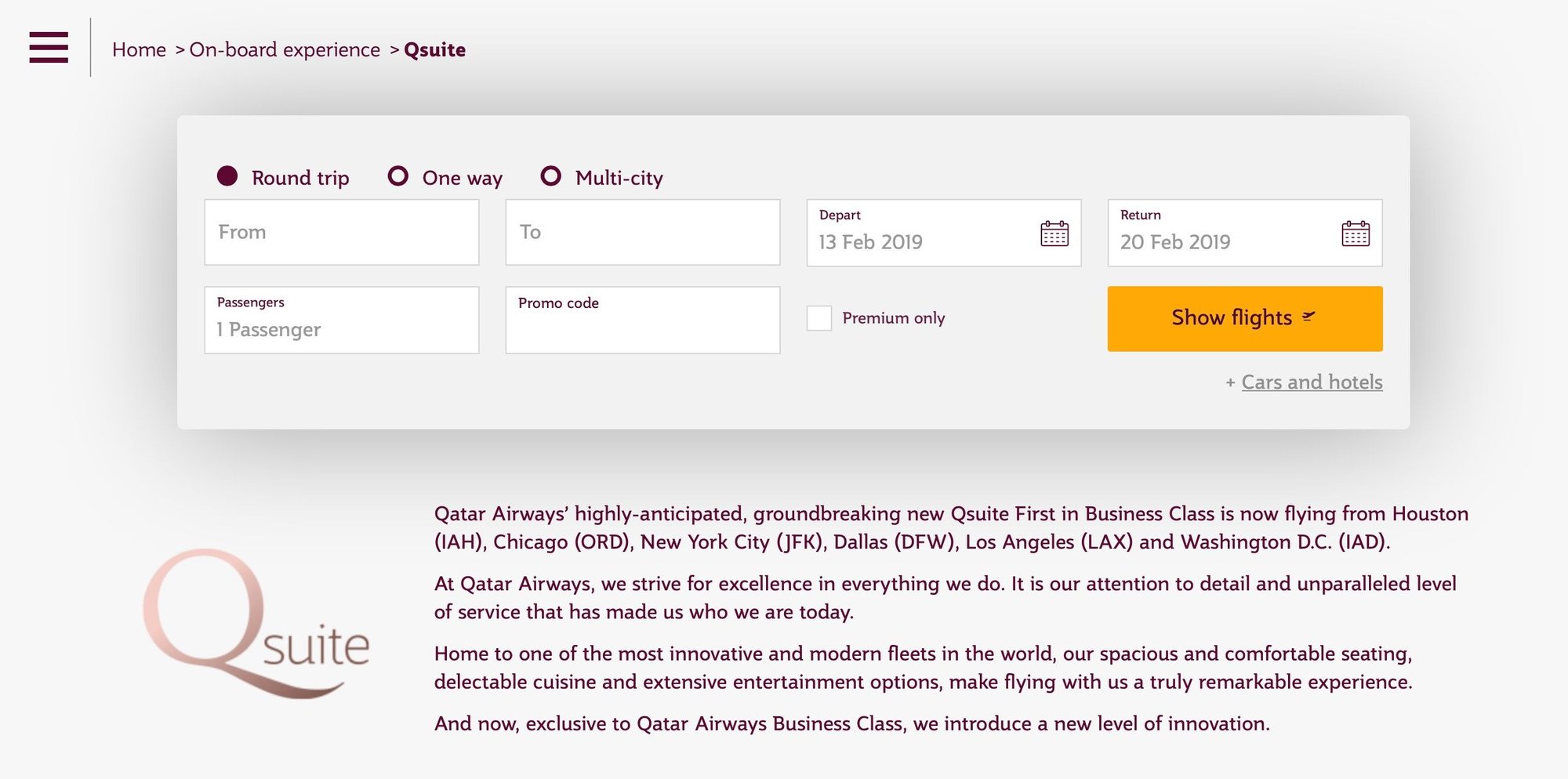Choose the Multi-city trip option
Screen dimensions: 1568x779
(x=551, y=176)
